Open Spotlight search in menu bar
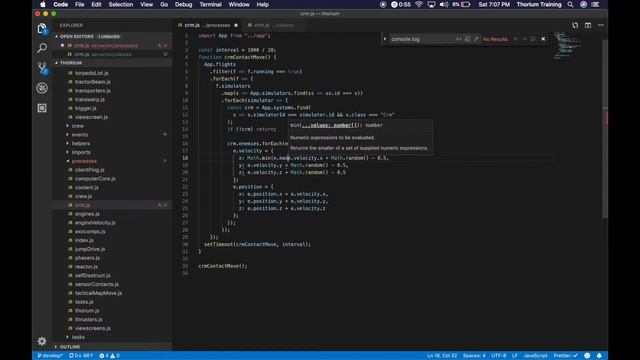The height and width of the screenshot is (360, 640). click(570, 4)
